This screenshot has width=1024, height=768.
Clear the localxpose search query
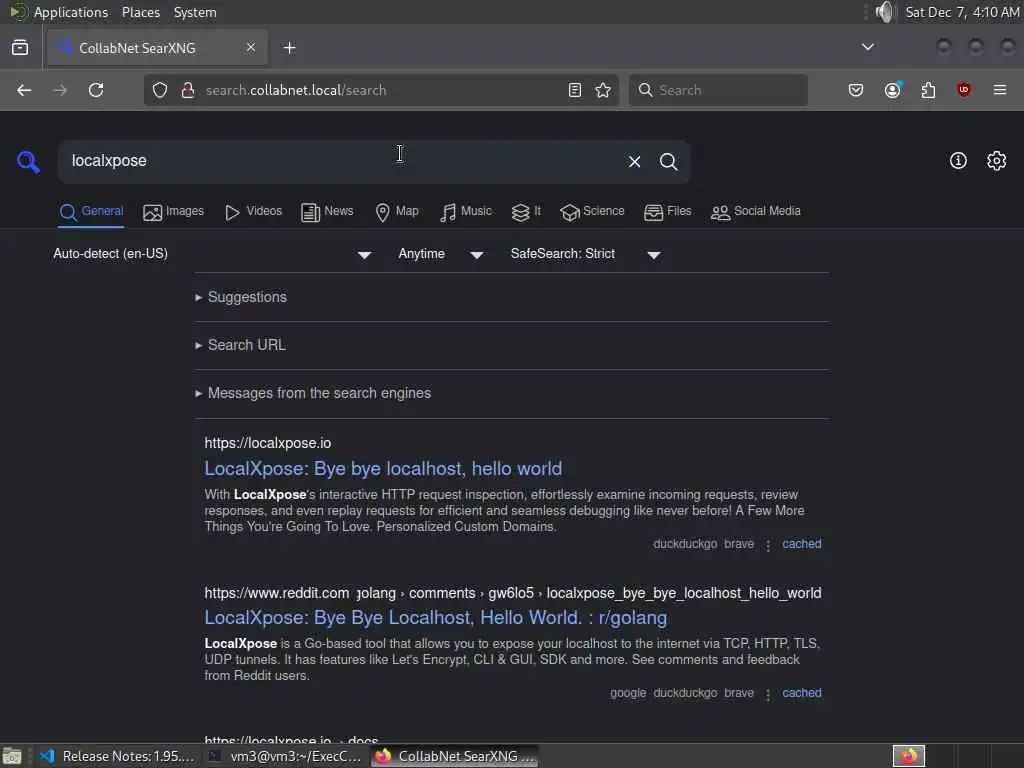634,161
